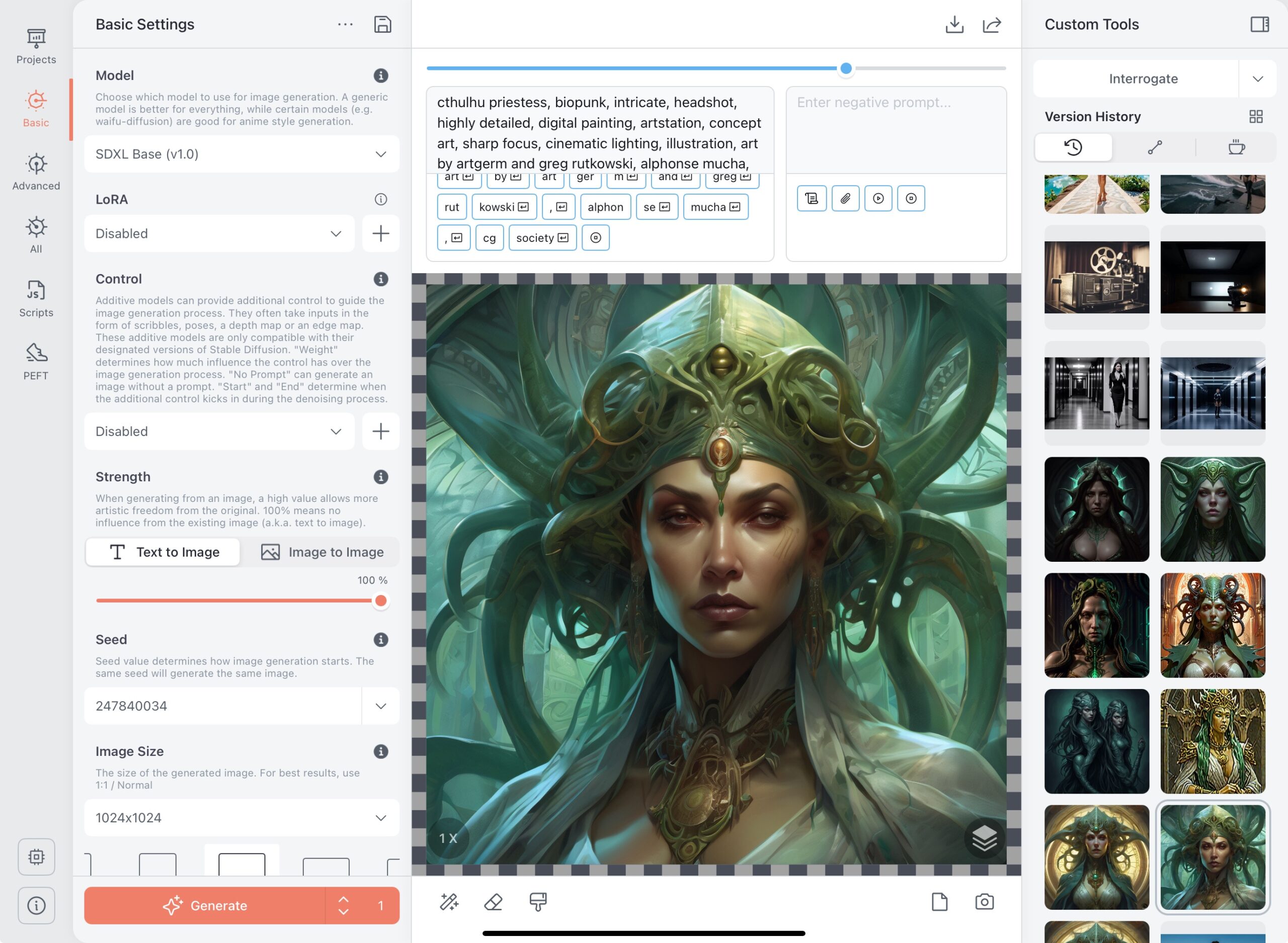Open the info button at sidebar bottom

pos(37,905)
